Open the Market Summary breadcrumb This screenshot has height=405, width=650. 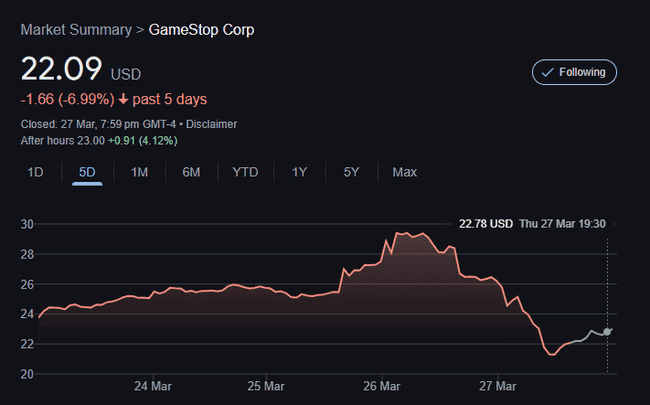[x=75, y=30]
